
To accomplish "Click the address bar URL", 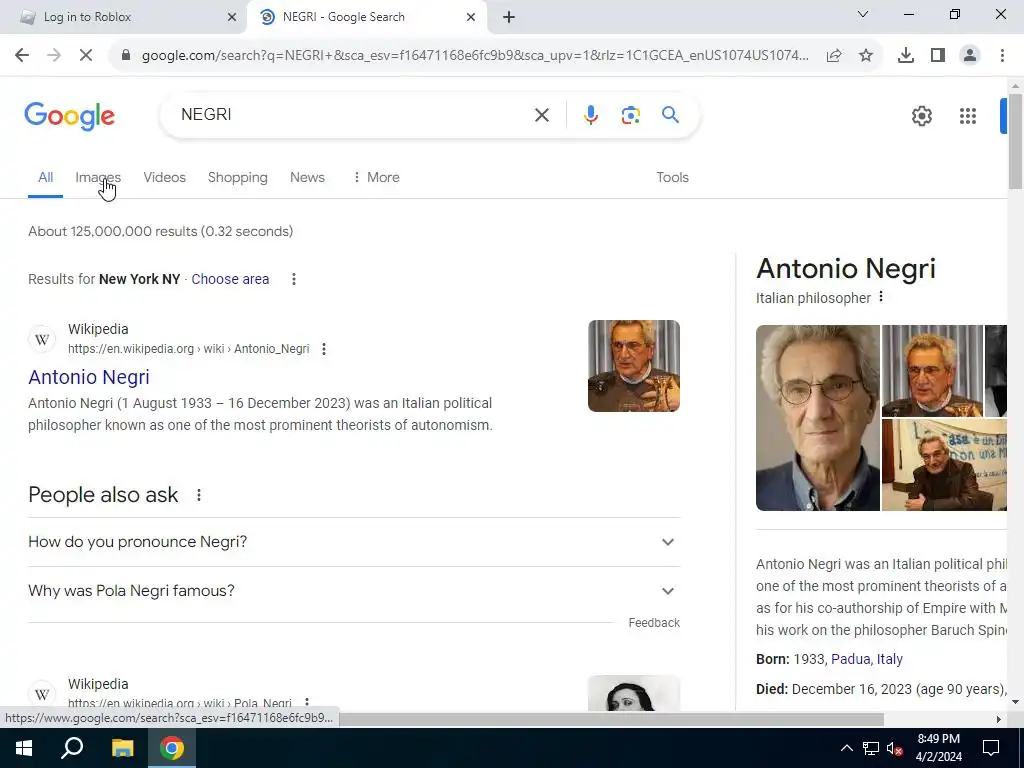I will 475,56.
